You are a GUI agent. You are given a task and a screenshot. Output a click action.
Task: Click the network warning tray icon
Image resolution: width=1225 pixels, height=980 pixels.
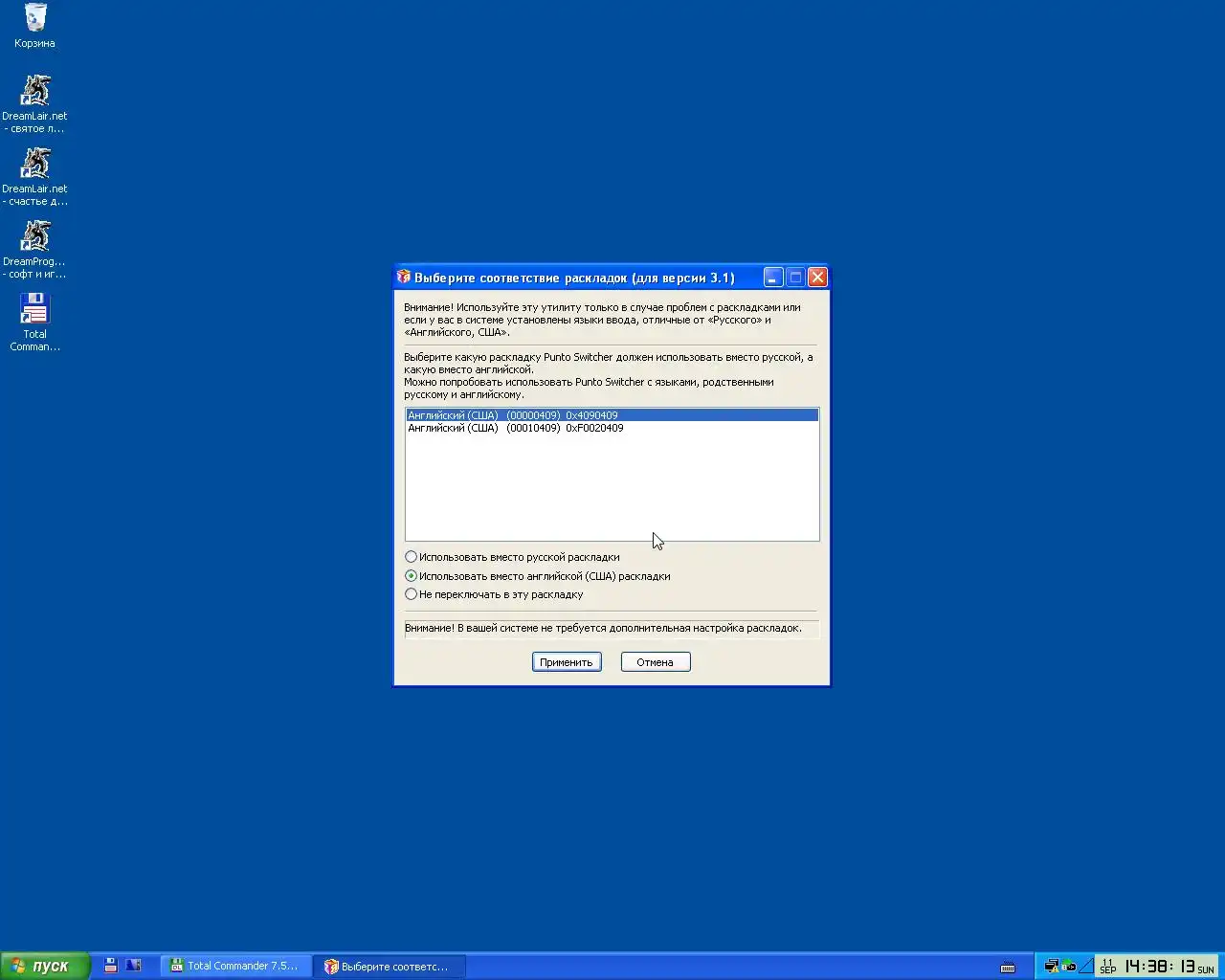1052,967
